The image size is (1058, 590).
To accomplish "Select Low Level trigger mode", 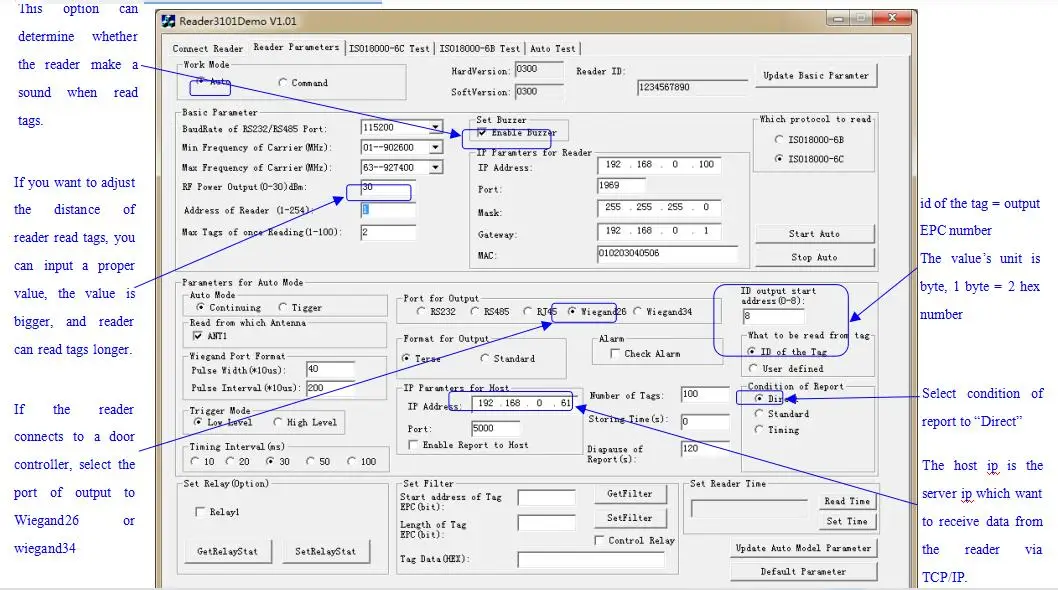I will click(198, 422).
